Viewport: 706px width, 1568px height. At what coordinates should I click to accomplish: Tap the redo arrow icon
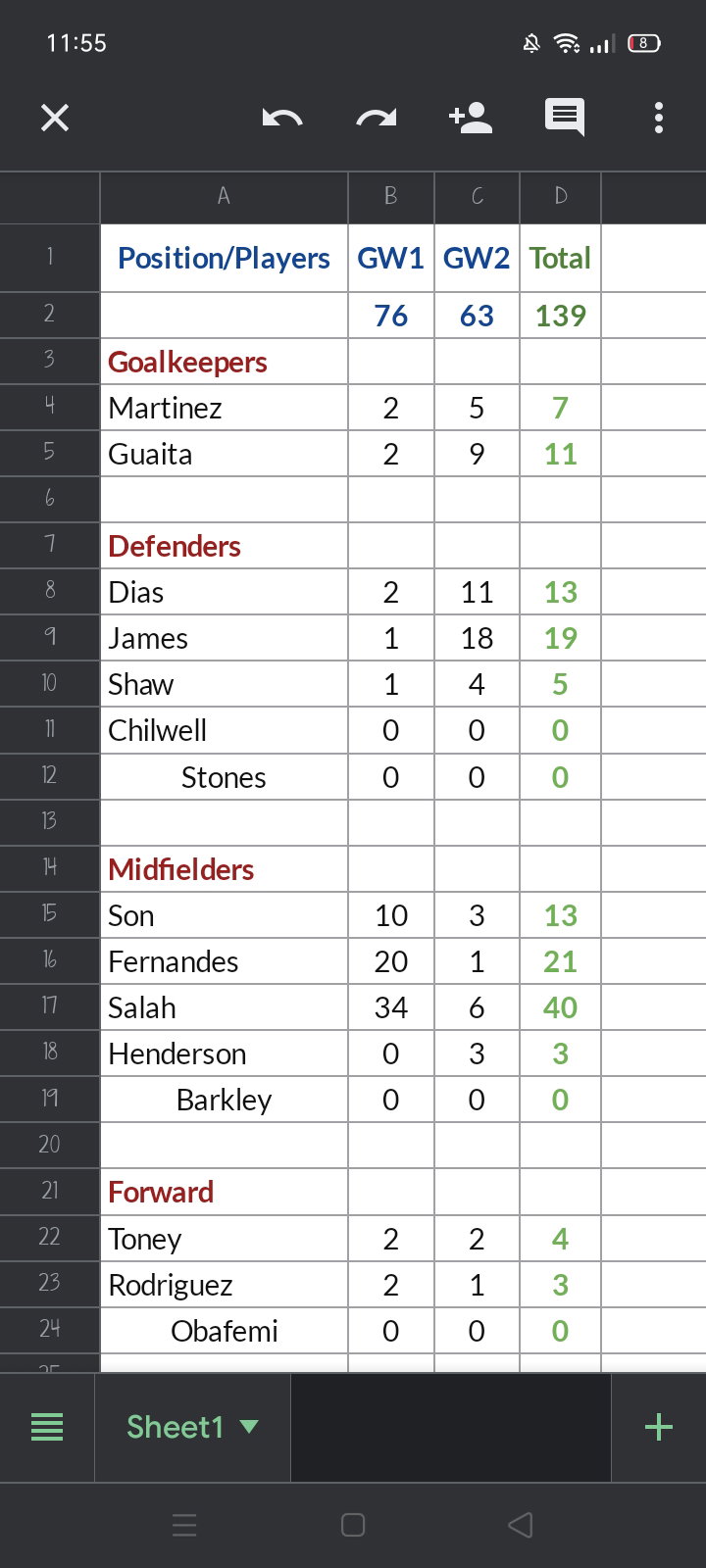[x=377, y=119]
